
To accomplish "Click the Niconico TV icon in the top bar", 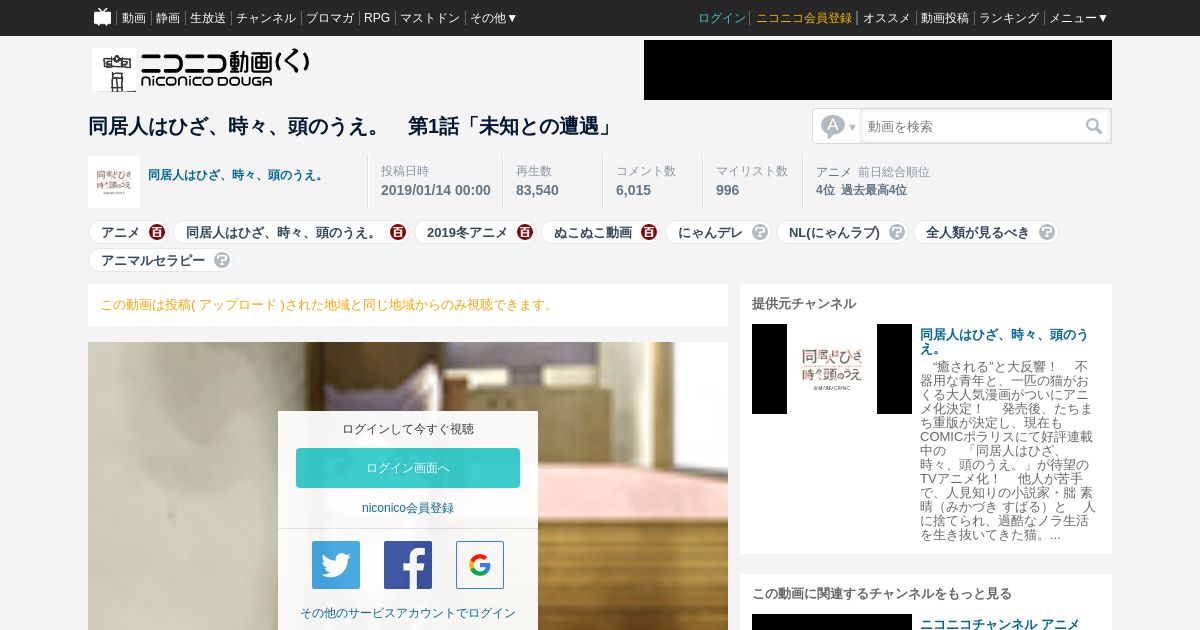I will pos(102,17).
